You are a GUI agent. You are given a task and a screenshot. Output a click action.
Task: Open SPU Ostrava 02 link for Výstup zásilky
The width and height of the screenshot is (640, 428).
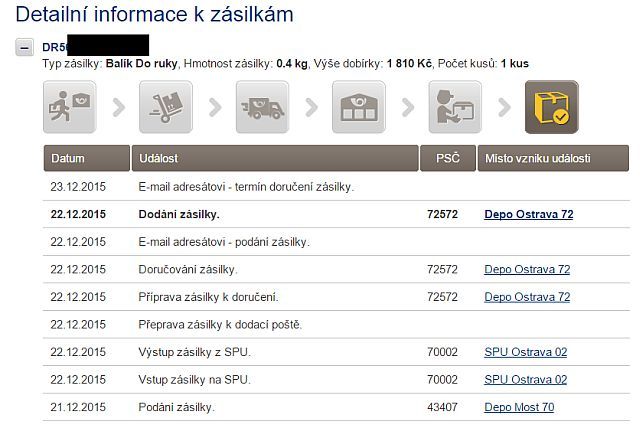coord(526,352)
